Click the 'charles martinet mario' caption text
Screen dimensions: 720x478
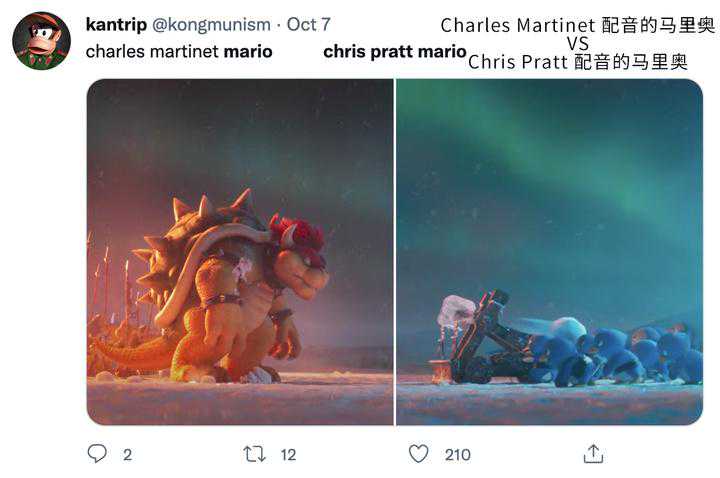coord(179,51)
